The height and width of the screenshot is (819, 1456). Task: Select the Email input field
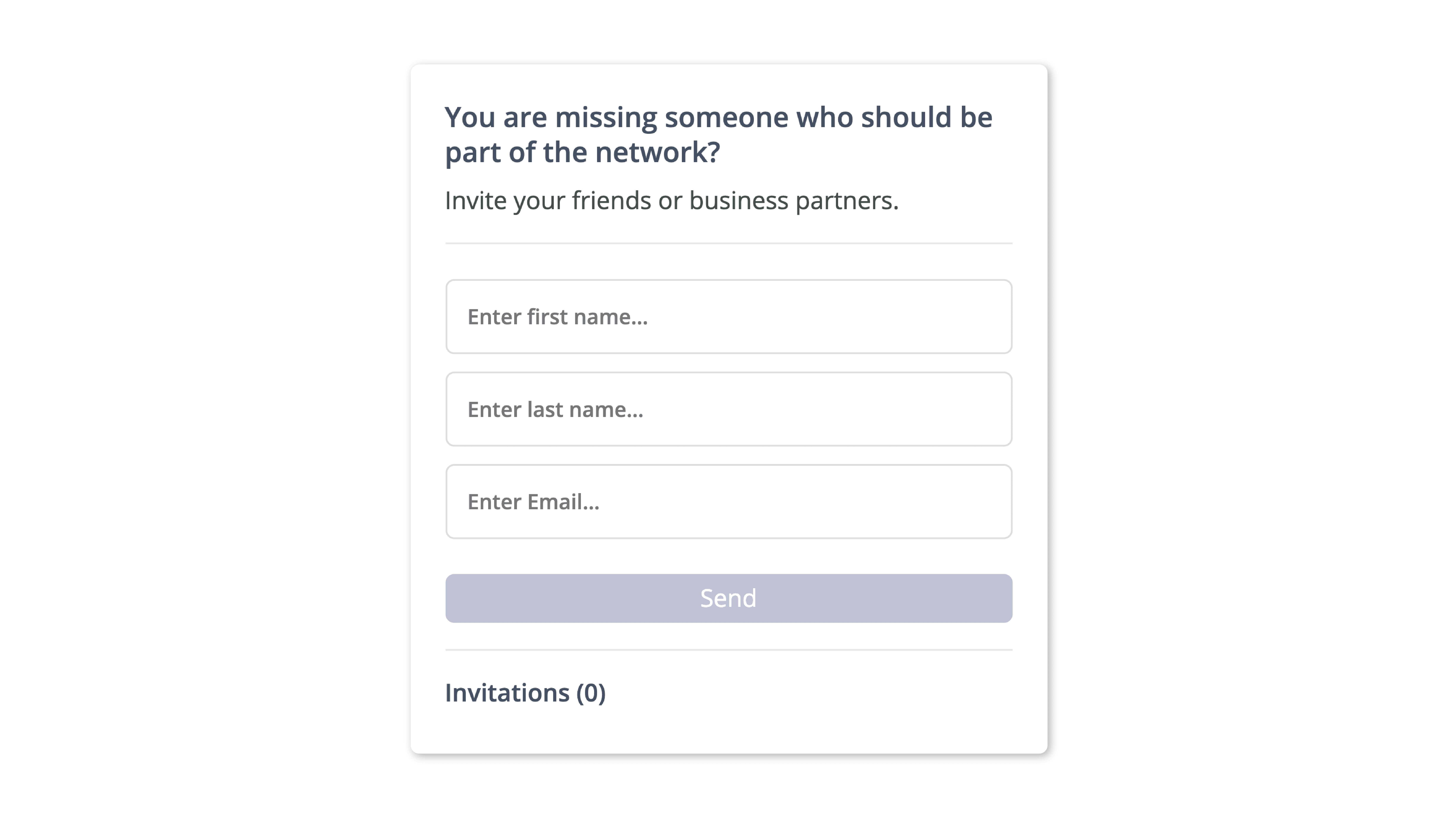pos(728,501)
